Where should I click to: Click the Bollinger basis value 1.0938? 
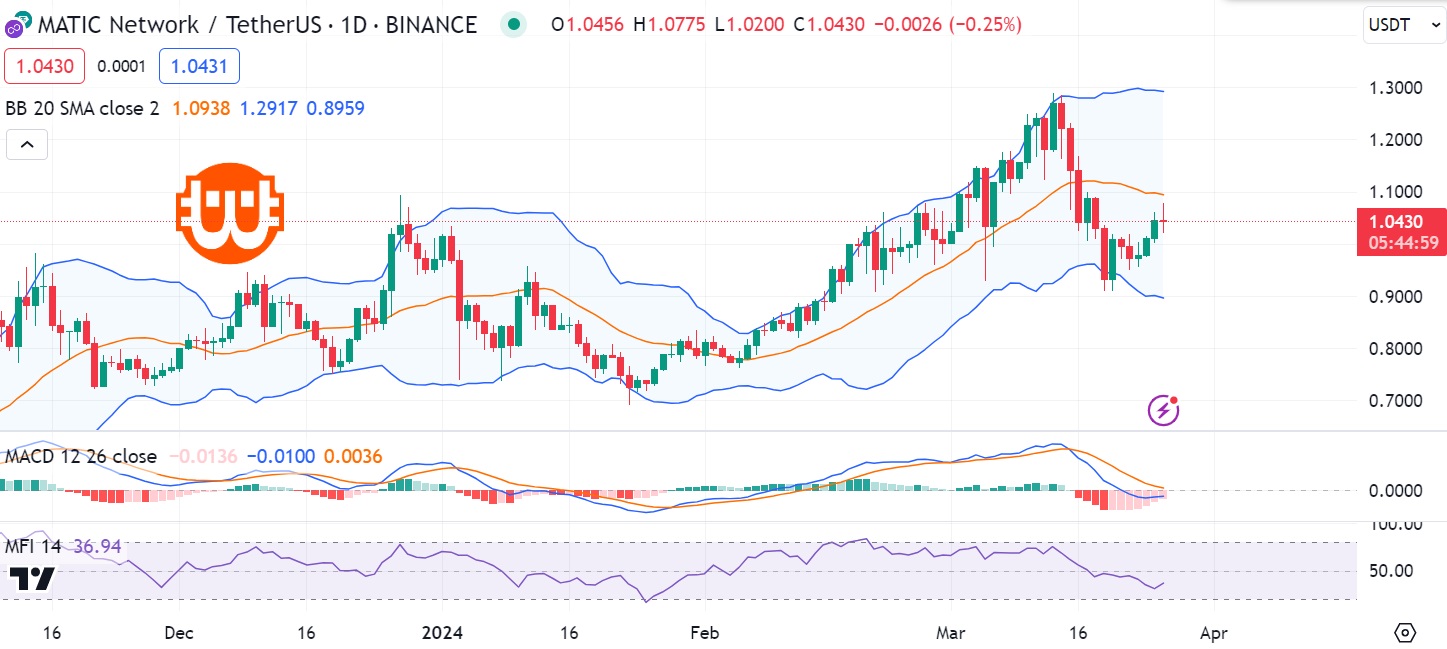200,108
